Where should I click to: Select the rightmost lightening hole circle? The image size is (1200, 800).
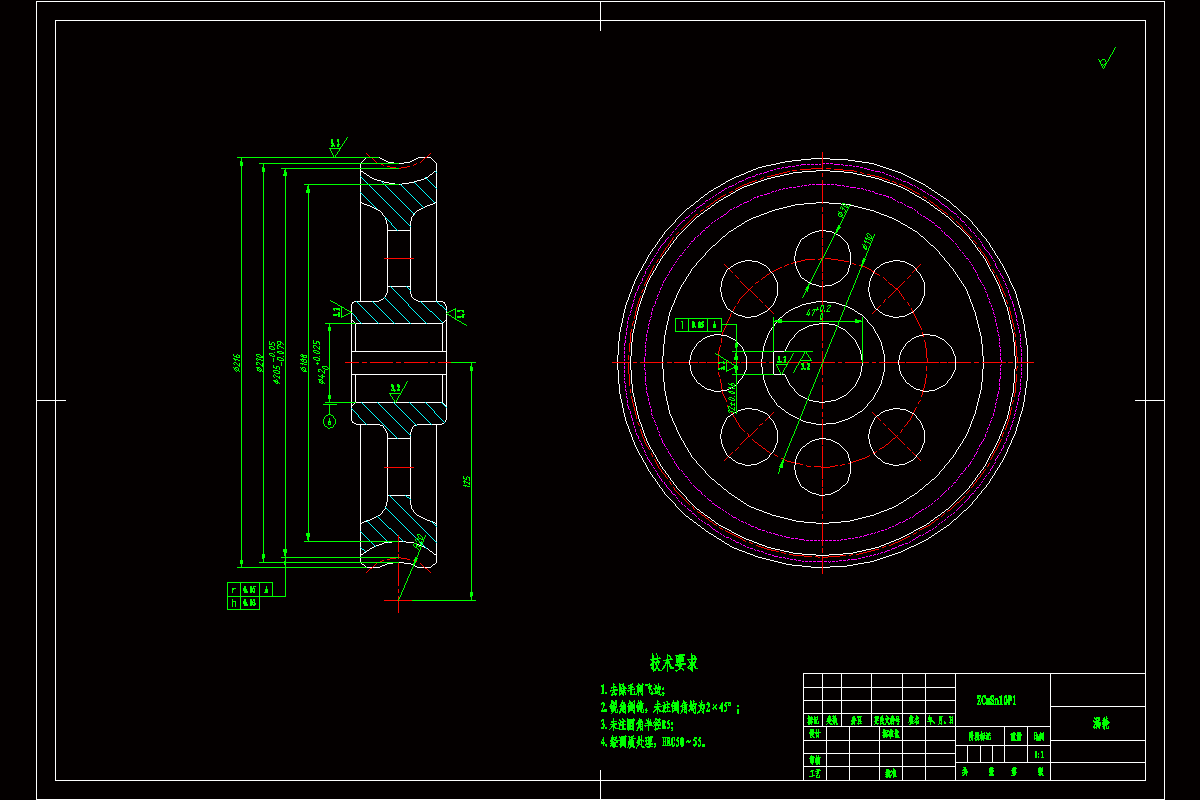click(927, 362)
